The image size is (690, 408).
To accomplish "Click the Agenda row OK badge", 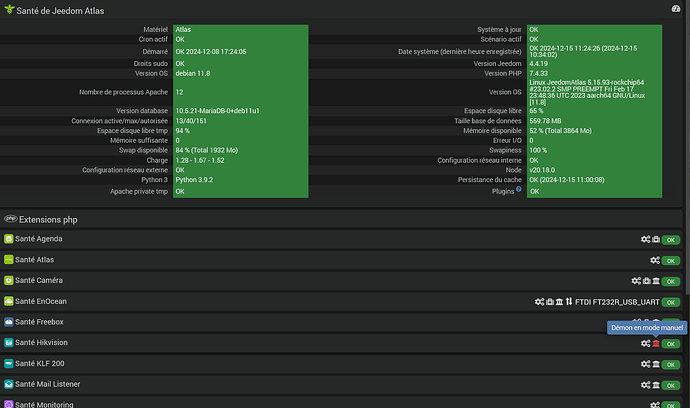I will click(x=671, y=240).
